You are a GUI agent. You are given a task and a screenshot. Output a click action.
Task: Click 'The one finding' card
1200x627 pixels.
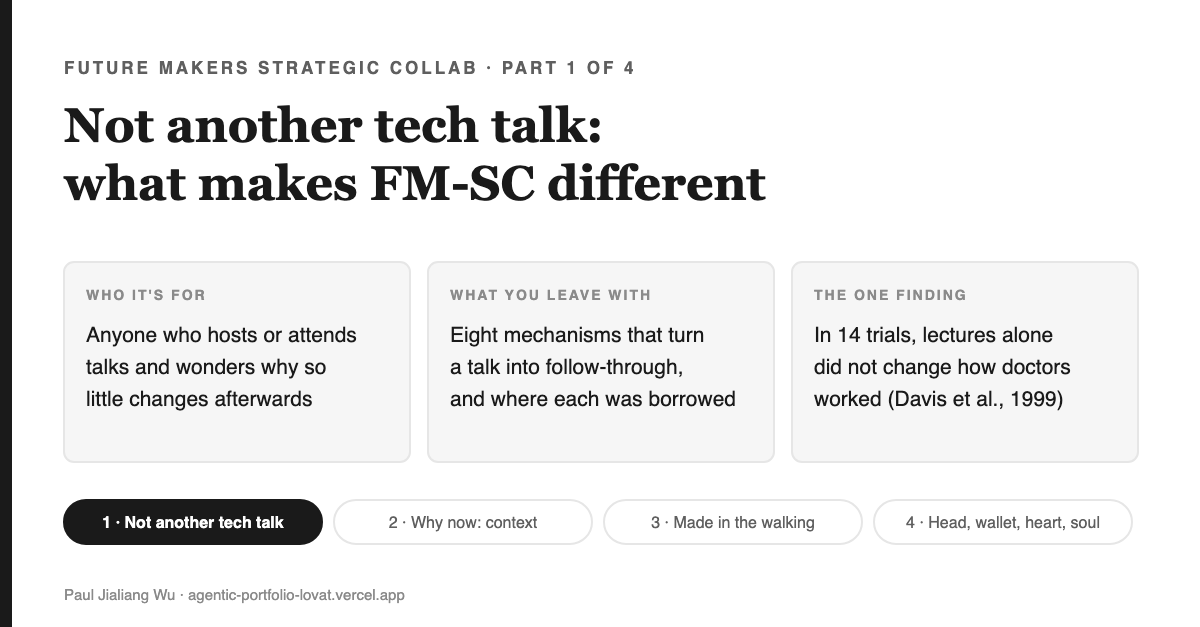coord(965,362)
